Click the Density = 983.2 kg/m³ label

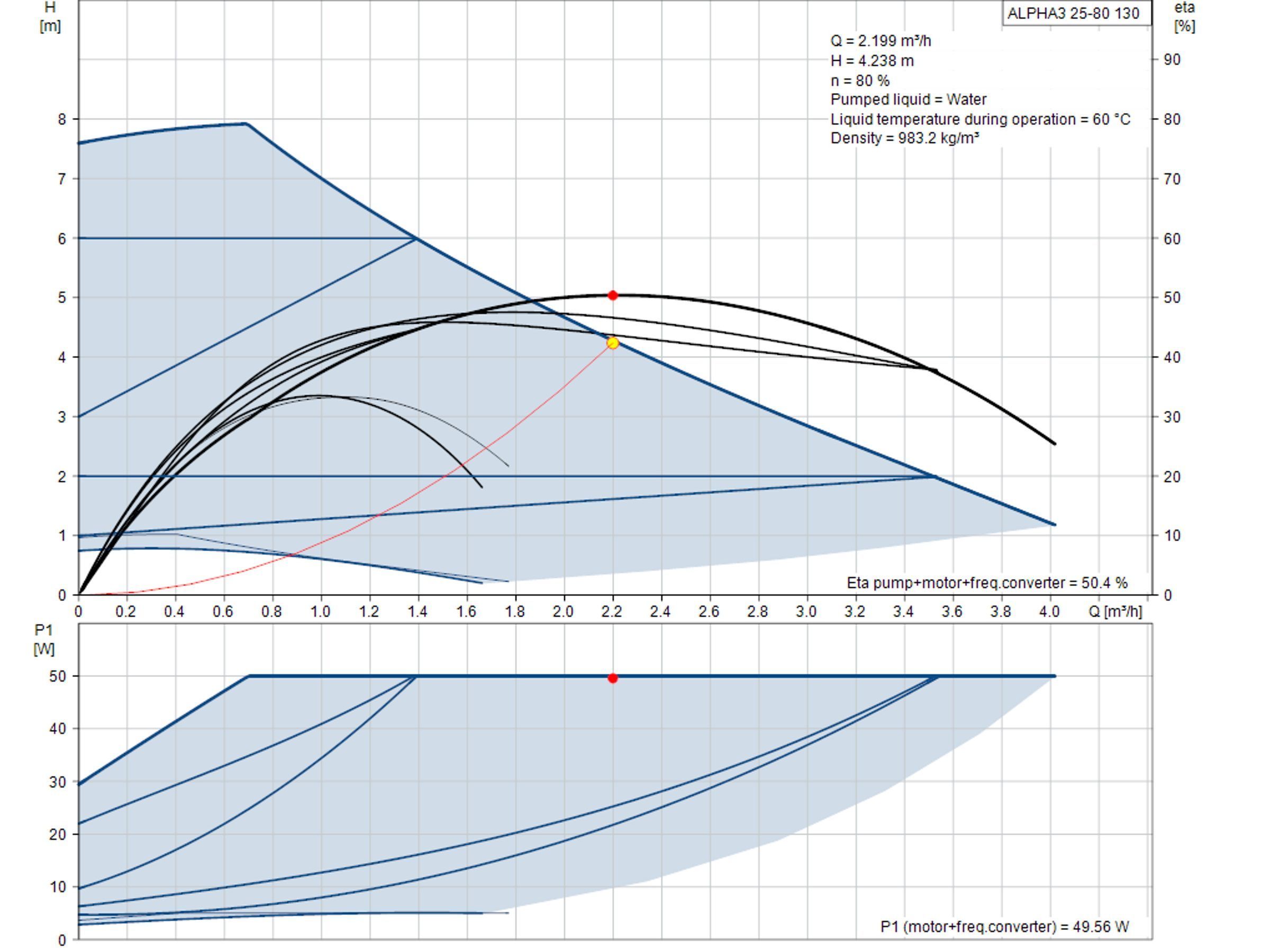tap(905, 138)
